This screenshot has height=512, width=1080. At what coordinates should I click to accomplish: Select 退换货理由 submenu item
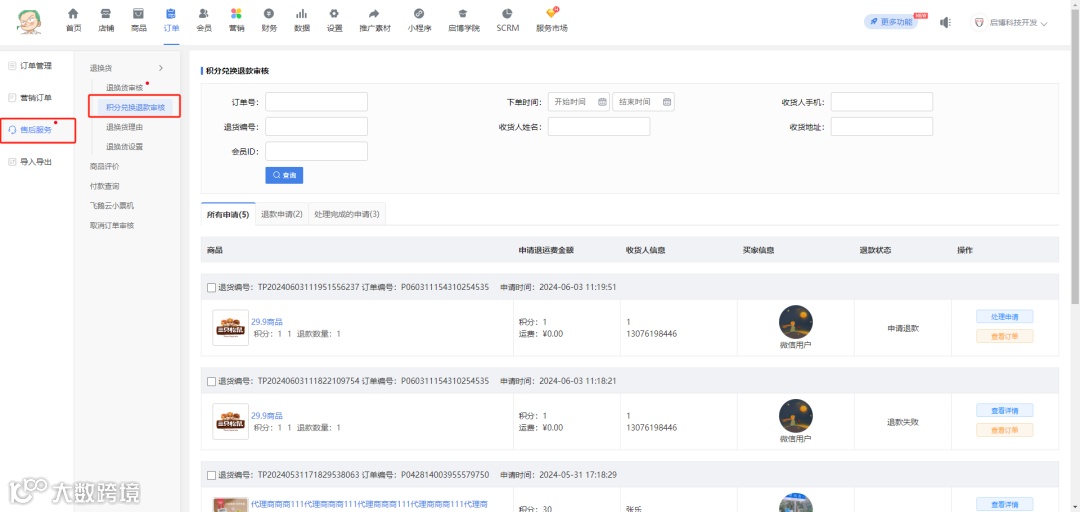coord(125,127)
